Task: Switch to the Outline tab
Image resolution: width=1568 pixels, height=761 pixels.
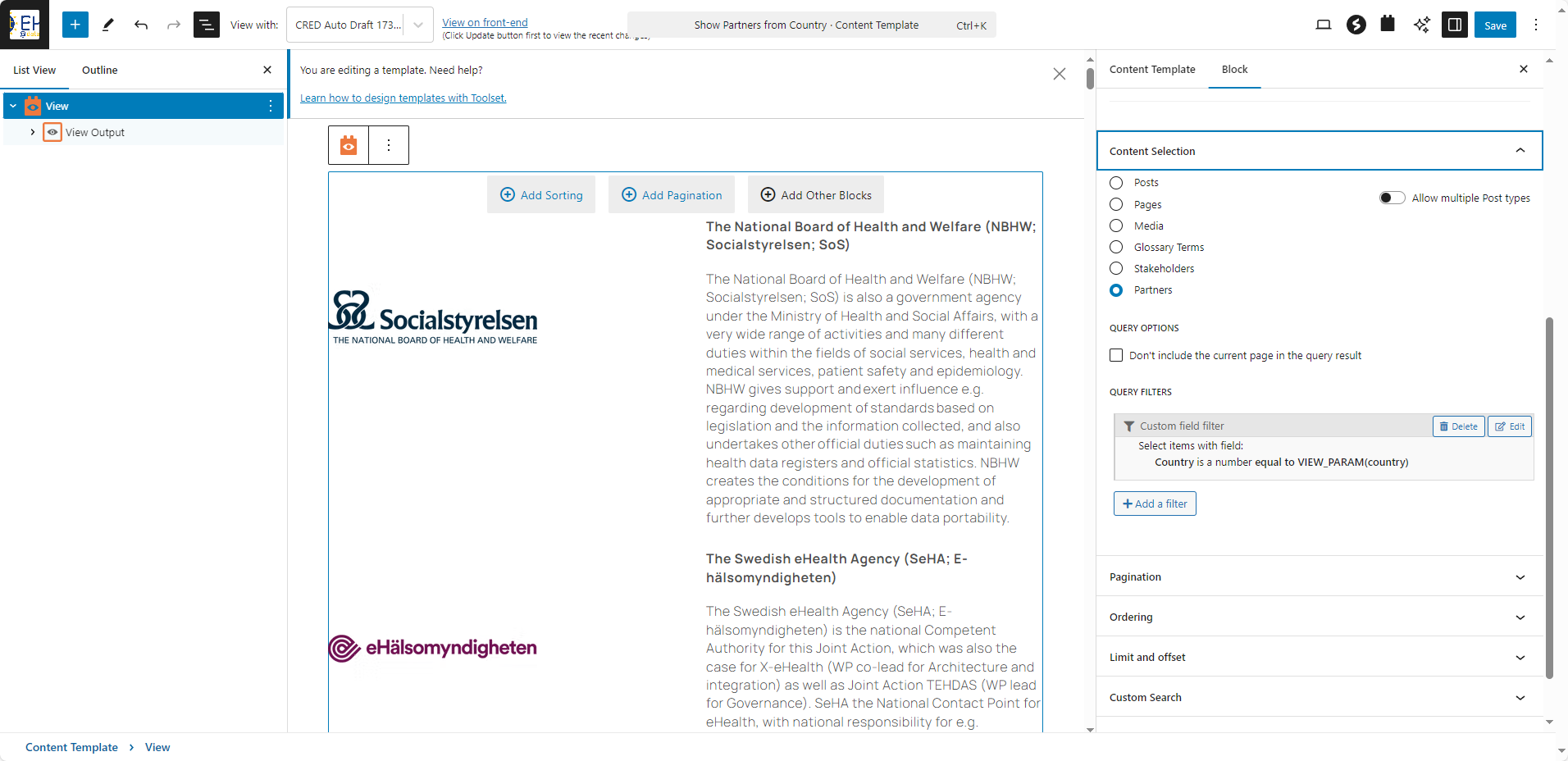Action: coord(100,70)
